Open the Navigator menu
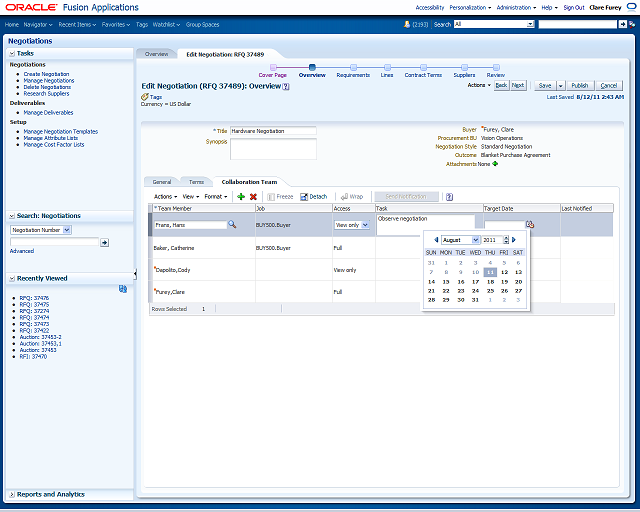Viewport: 640px width, 512px height. (38, 25)
